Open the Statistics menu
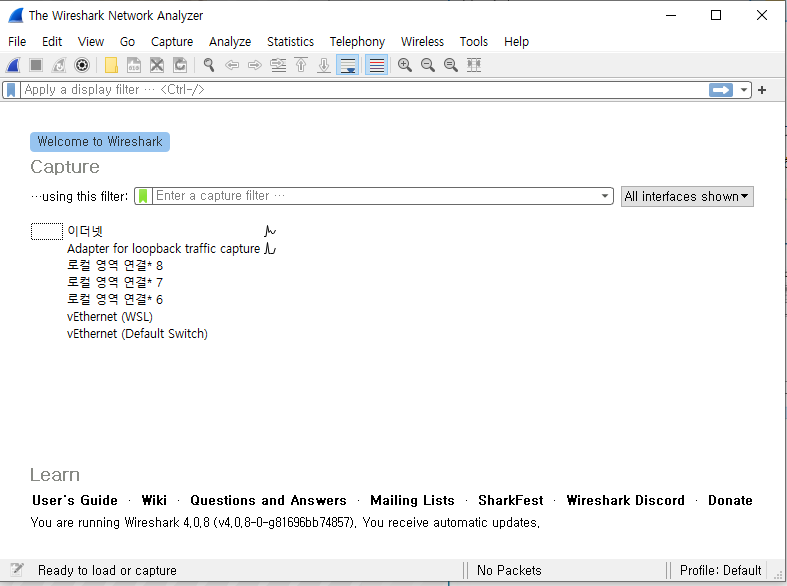This screenshot has width=787, height=586. 290,42
